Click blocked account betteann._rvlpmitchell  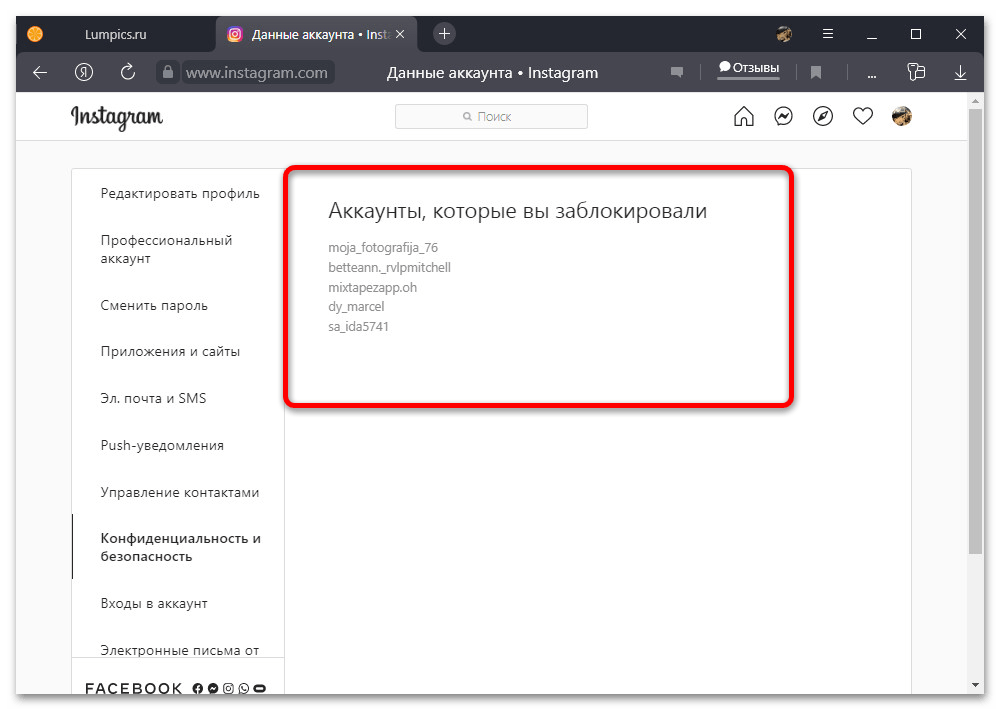point(390,267)
